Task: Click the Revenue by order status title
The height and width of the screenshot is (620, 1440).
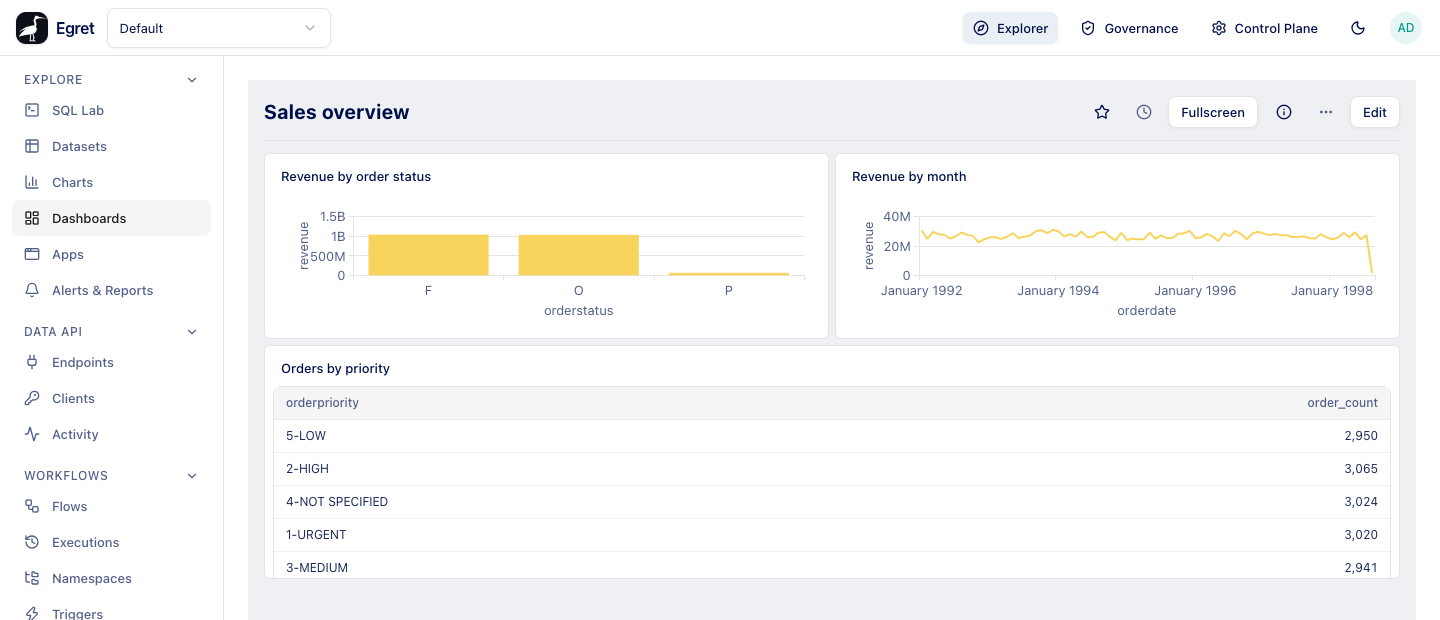Action: pos(356,177)
